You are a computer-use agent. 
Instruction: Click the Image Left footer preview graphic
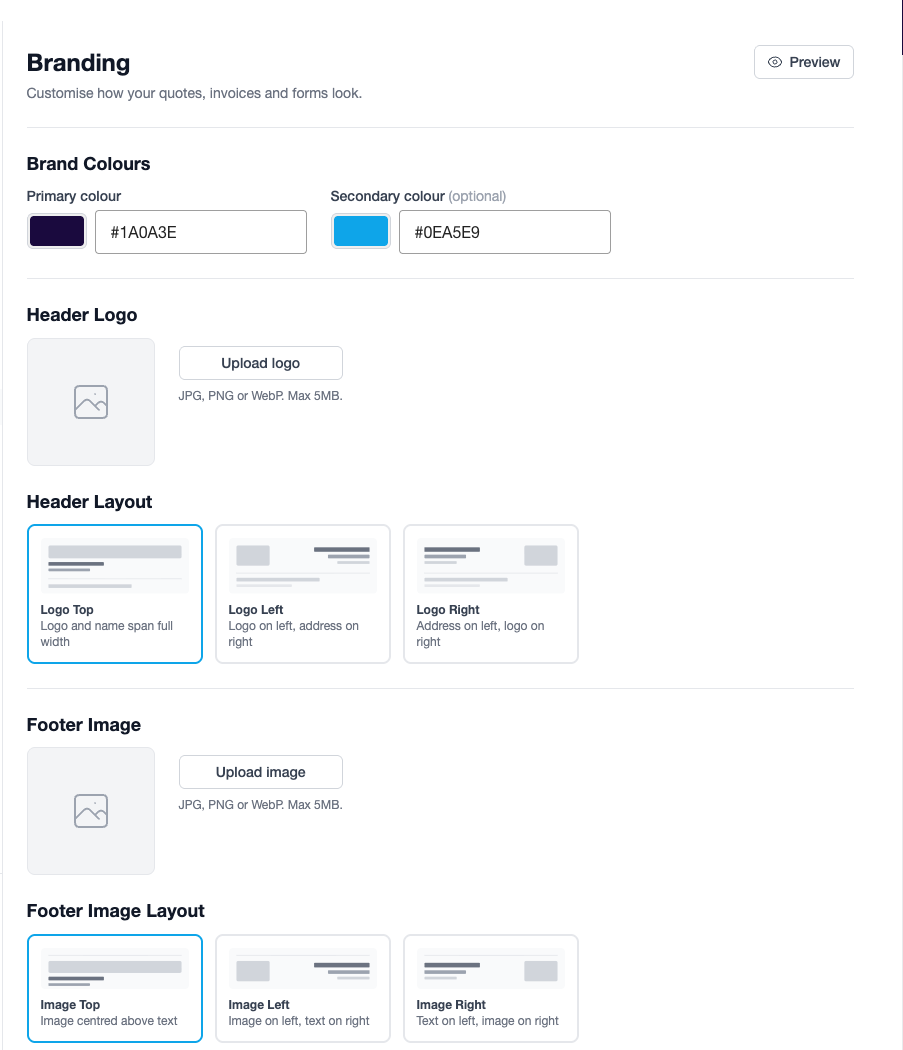tap(303, 968)
